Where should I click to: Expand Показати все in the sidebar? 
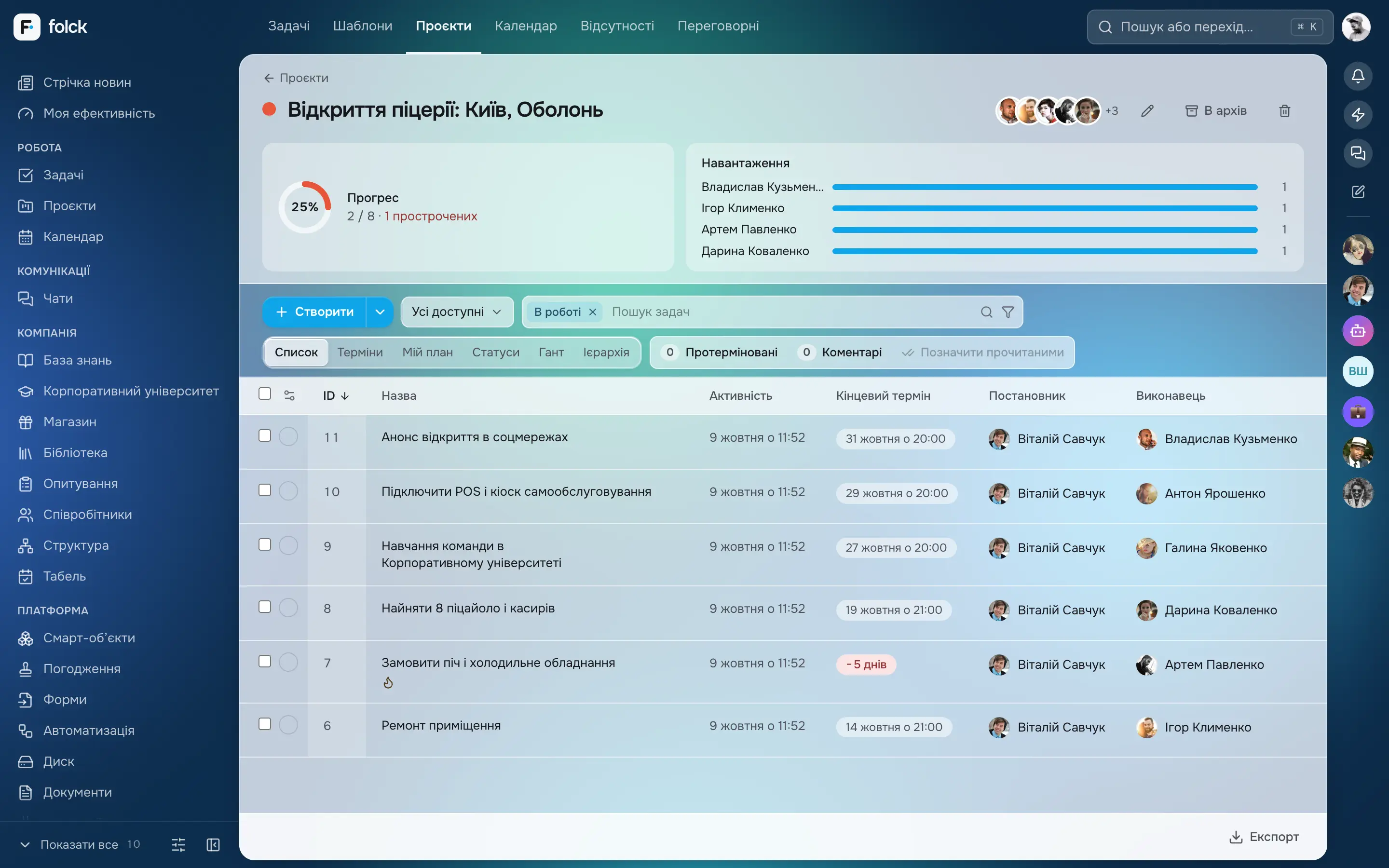click(x=79, y=844)
